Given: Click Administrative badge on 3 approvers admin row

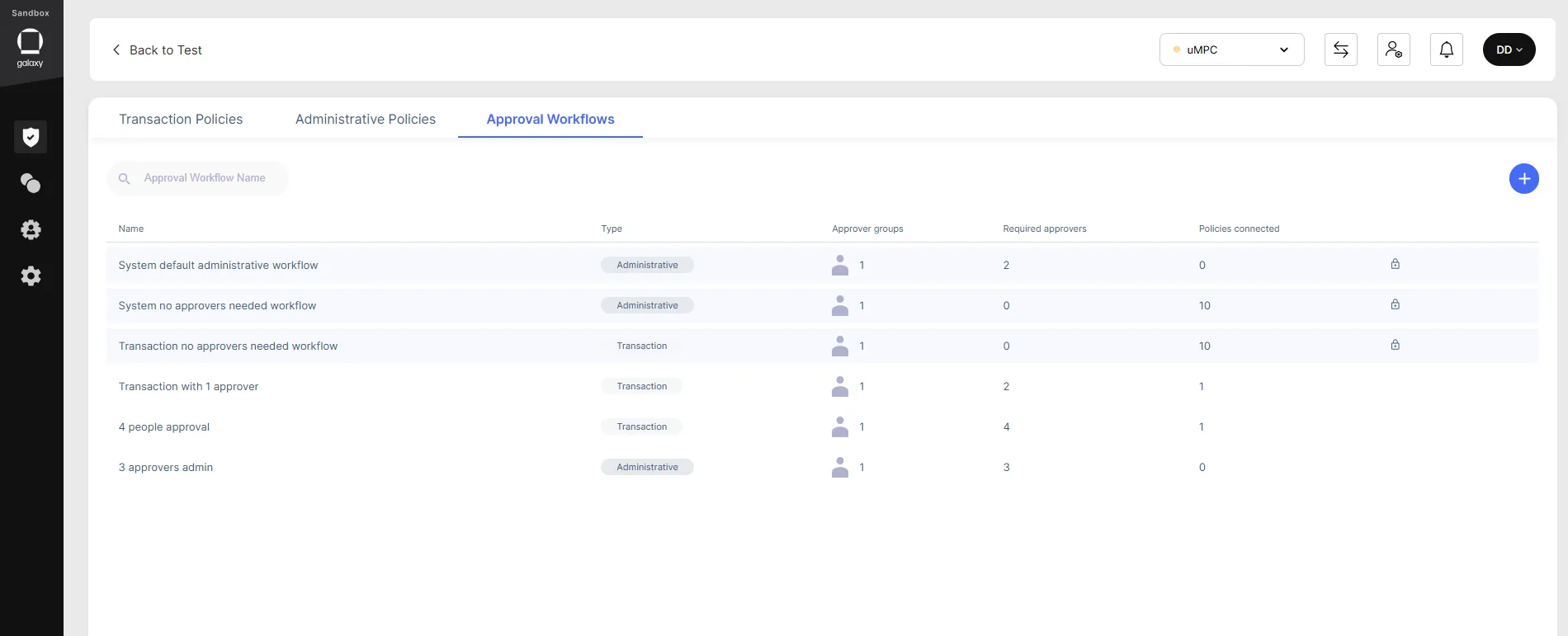Looking at the screenshot, I should click(x=647, y=467).
